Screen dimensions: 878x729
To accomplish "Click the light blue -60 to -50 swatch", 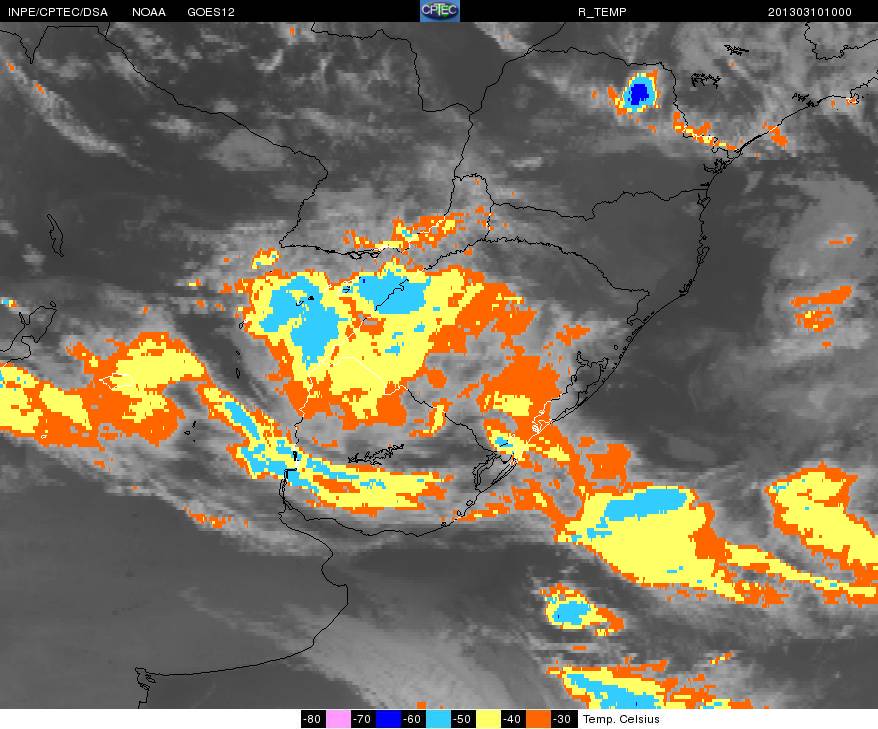I will (x=438, y=719).
